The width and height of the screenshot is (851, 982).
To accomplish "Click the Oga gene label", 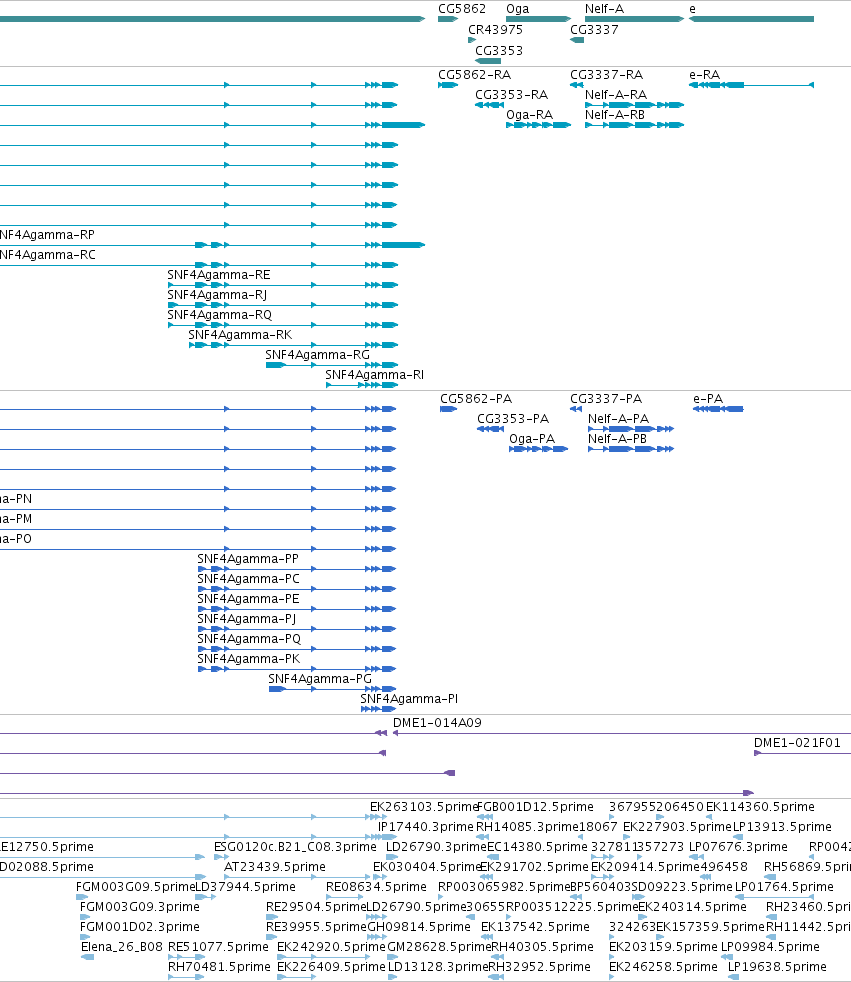I will [517, 9].
